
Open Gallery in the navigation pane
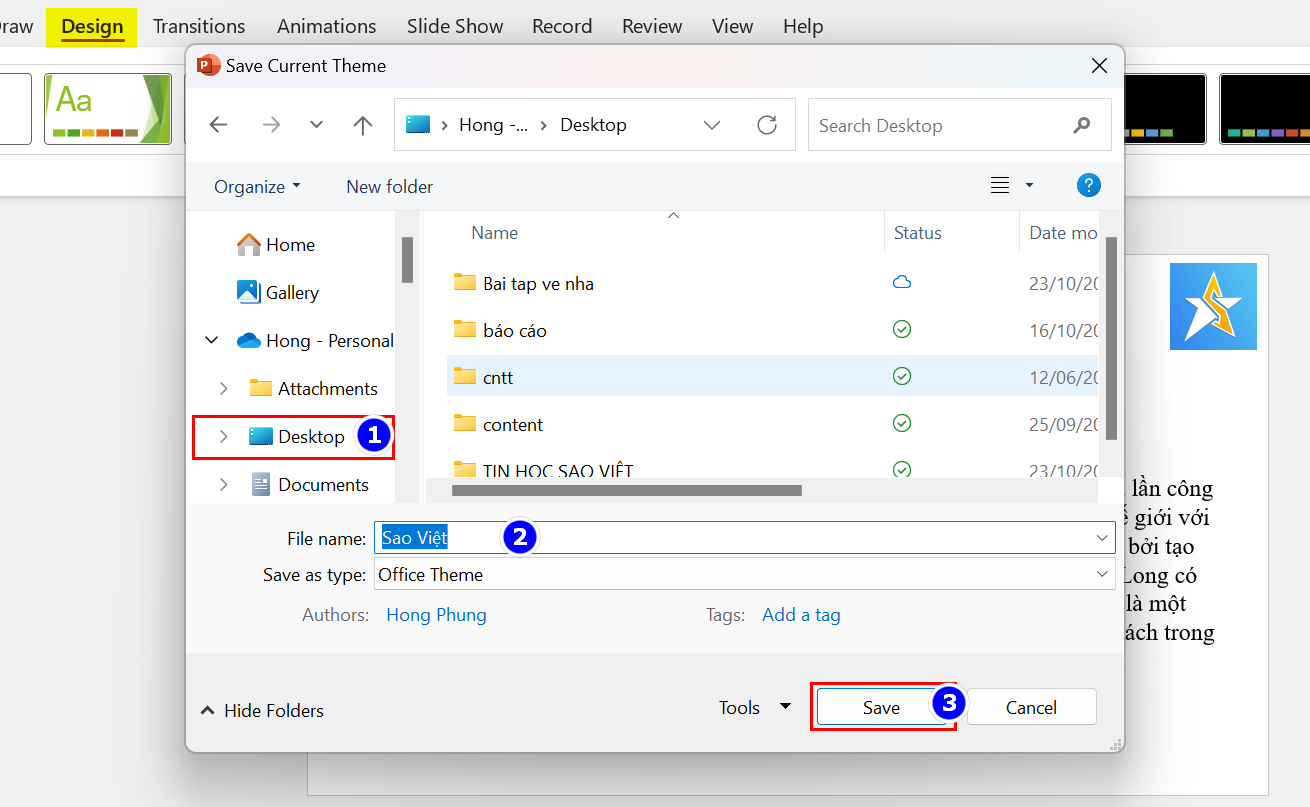click(291, 292)
